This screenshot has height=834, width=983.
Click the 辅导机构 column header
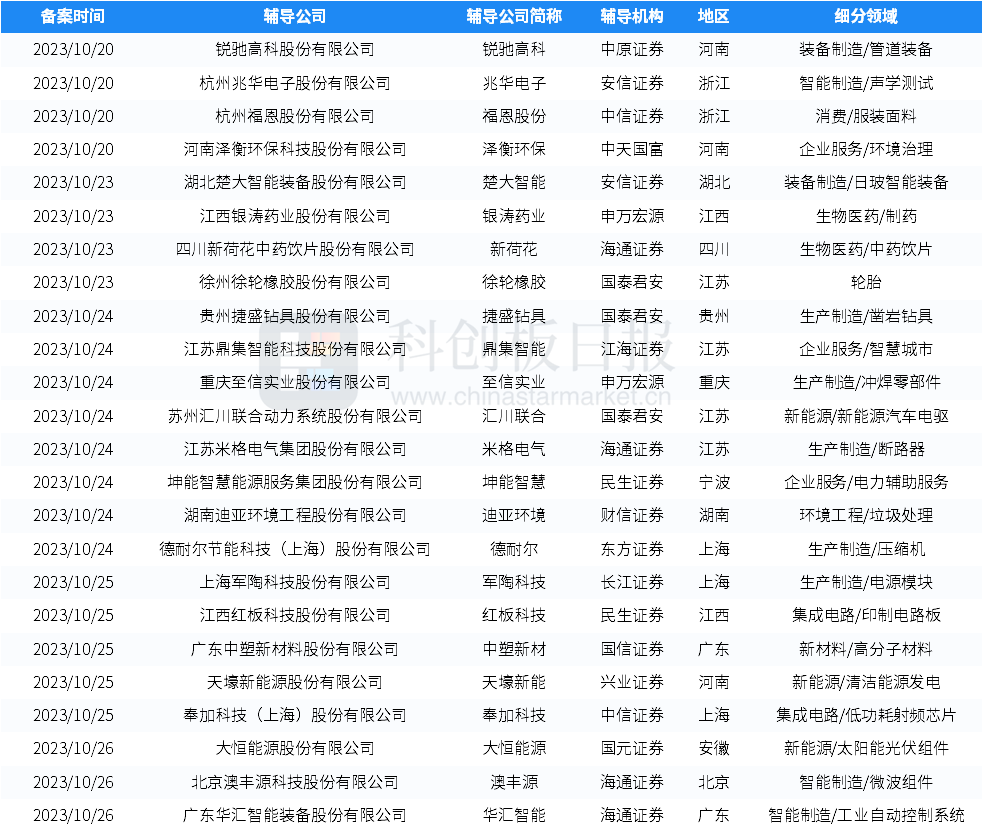click(632, 16)
